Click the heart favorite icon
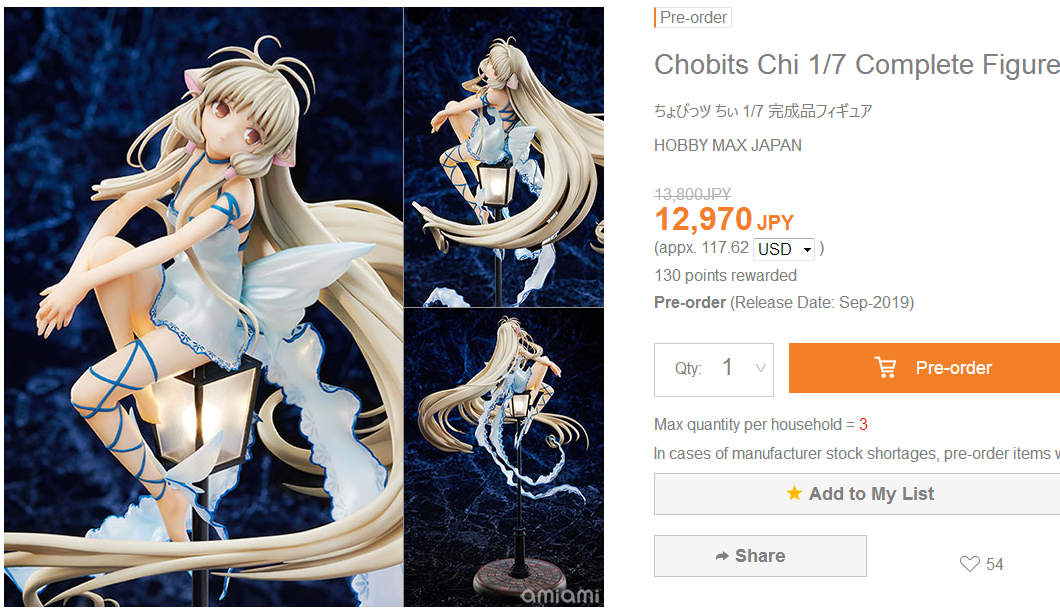 point(969,564)
